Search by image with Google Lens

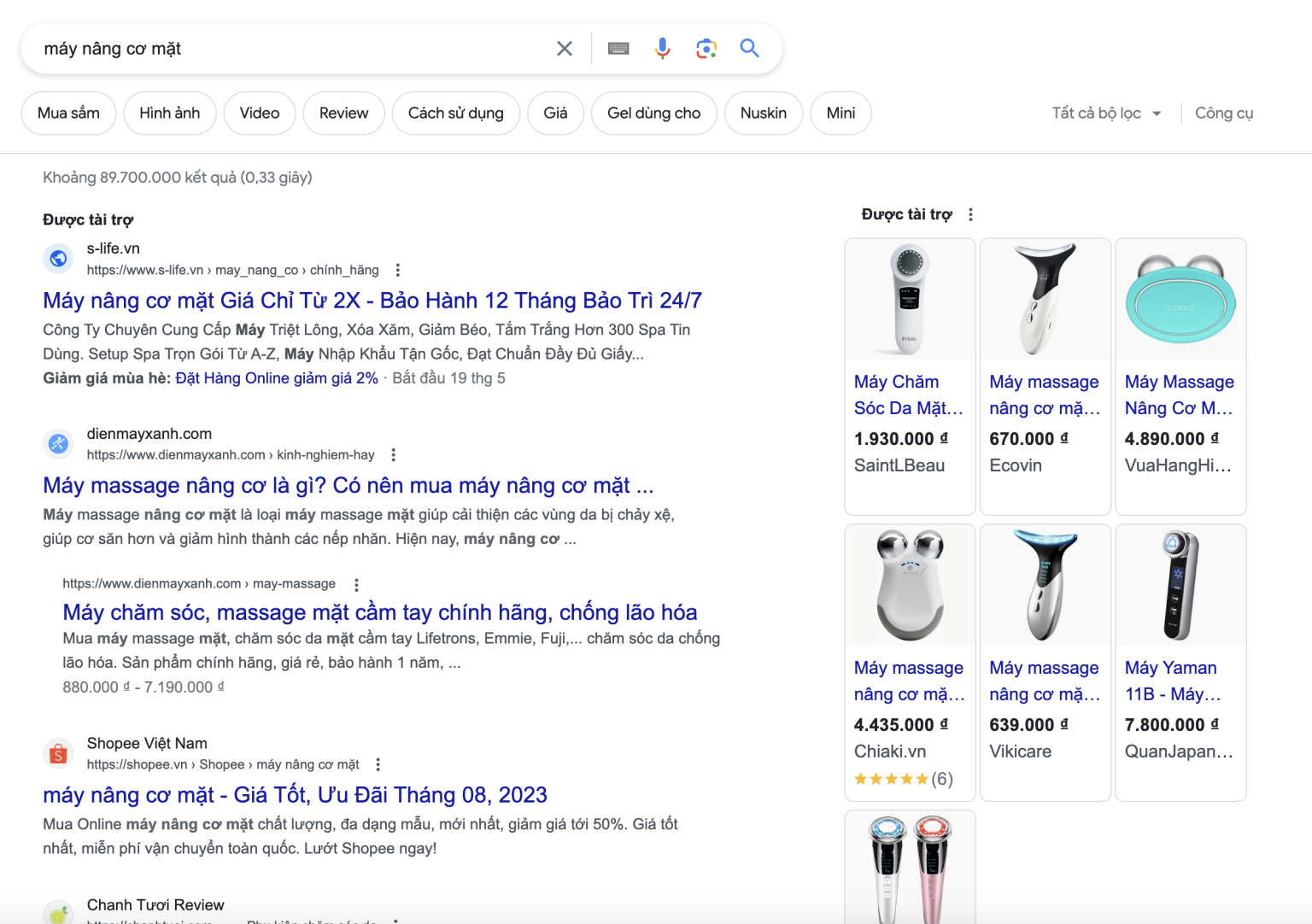706,49
